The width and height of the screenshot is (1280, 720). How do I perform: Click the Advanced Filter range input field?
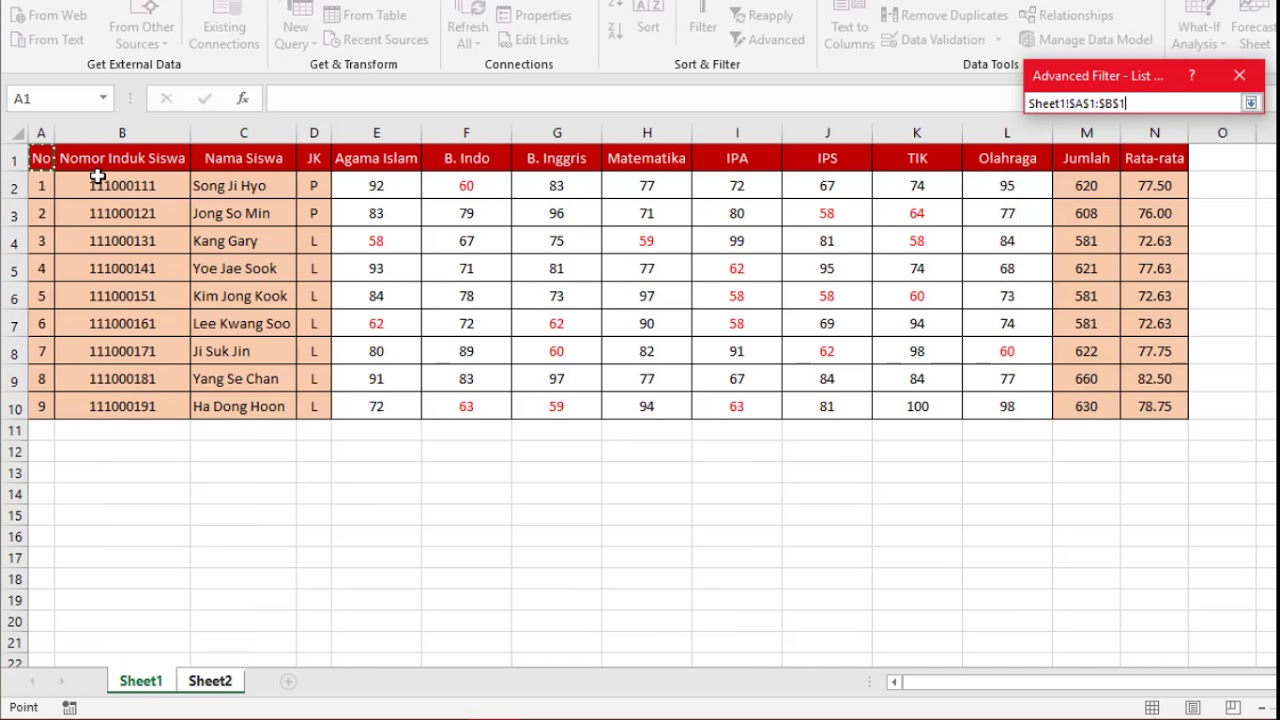tap(1133, 103)
